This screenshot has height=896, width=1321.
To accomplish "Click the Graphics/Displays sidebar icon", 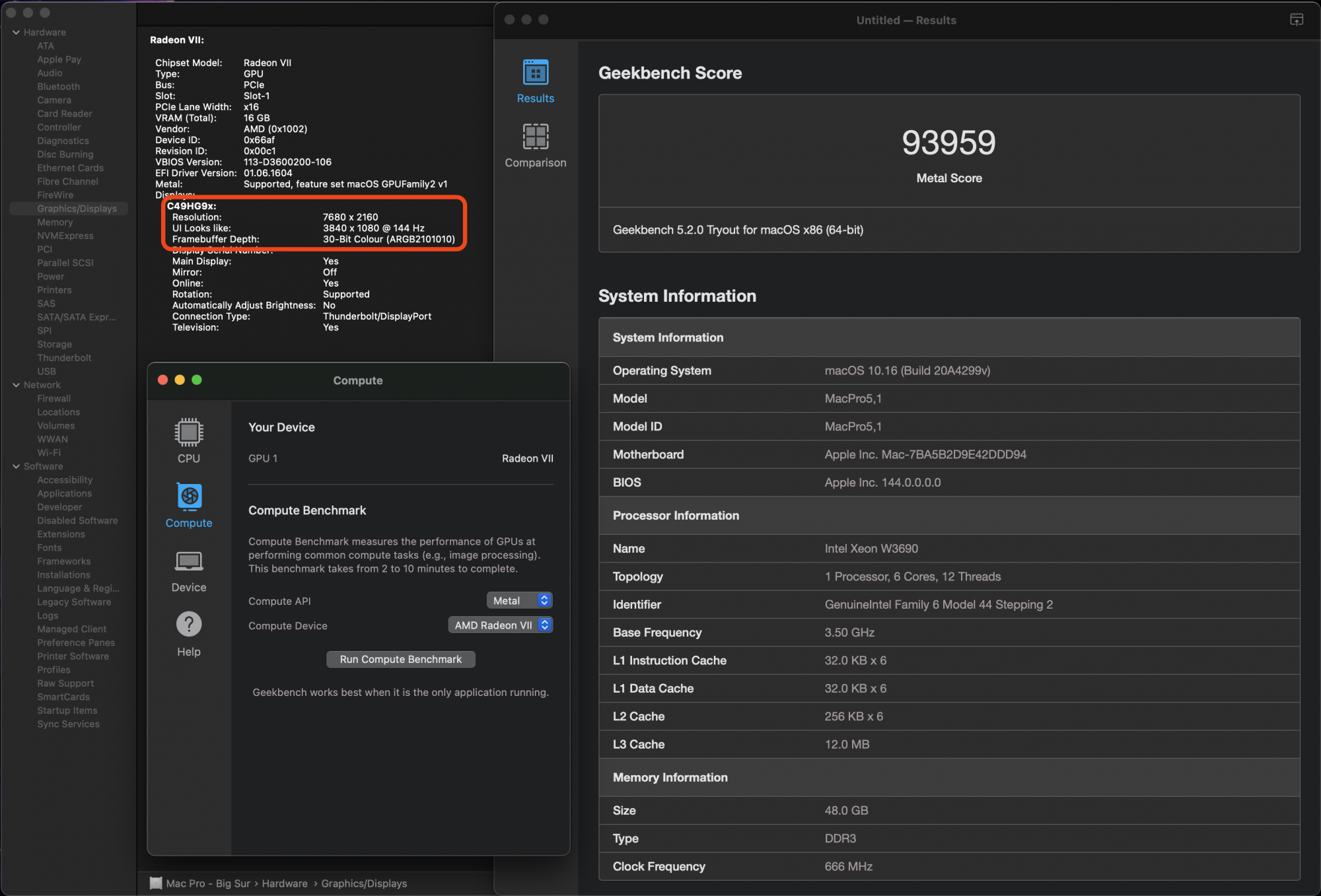I will click(x=78, y=208).
